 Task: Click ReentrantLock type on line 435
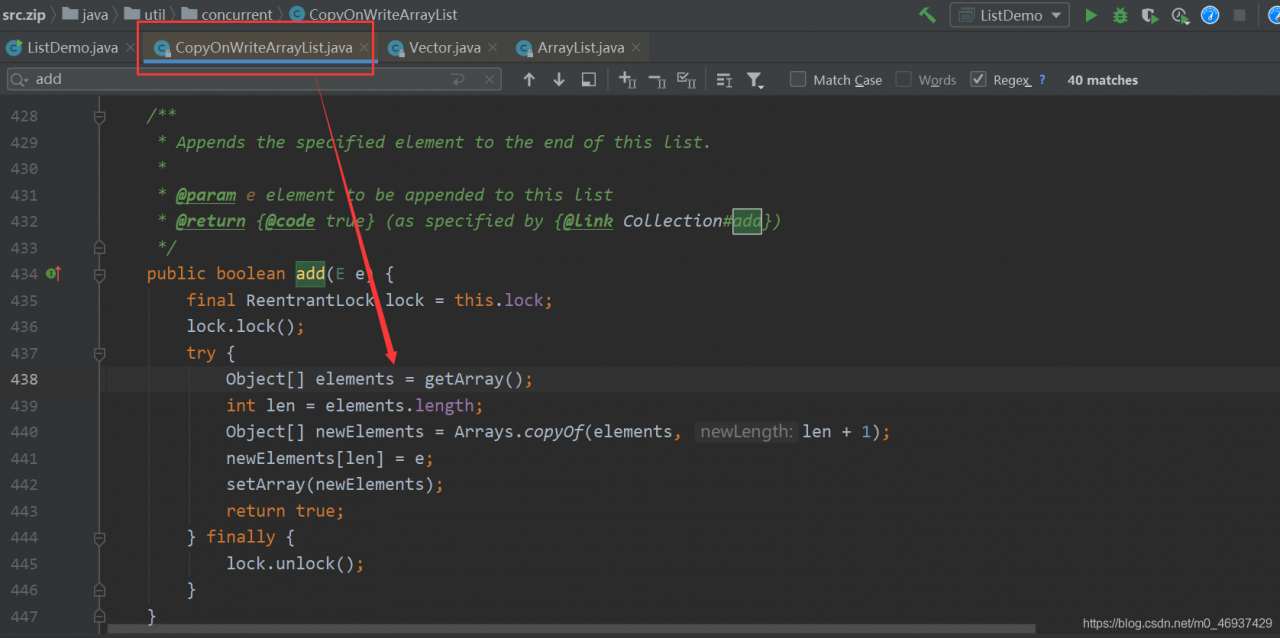coord(310,300)
